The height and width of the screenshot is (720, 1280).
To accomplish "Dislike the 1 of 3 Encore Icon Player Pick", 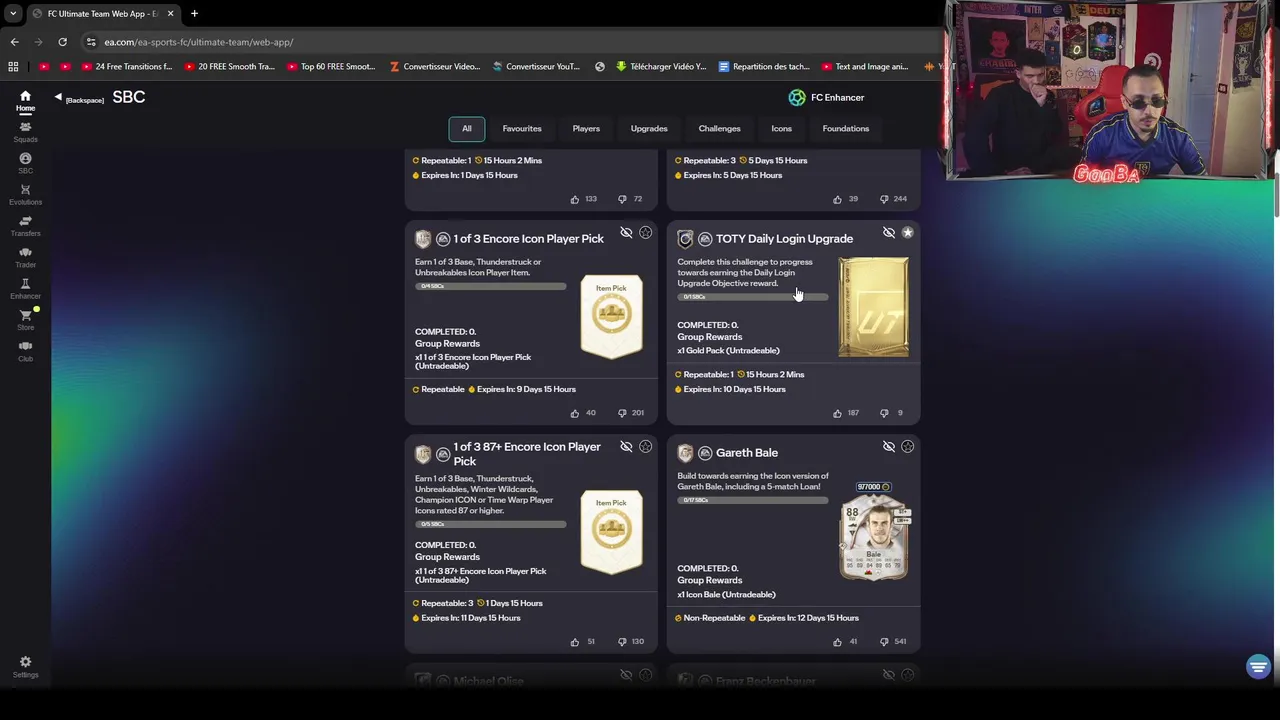I will click(x=622, y=412).
